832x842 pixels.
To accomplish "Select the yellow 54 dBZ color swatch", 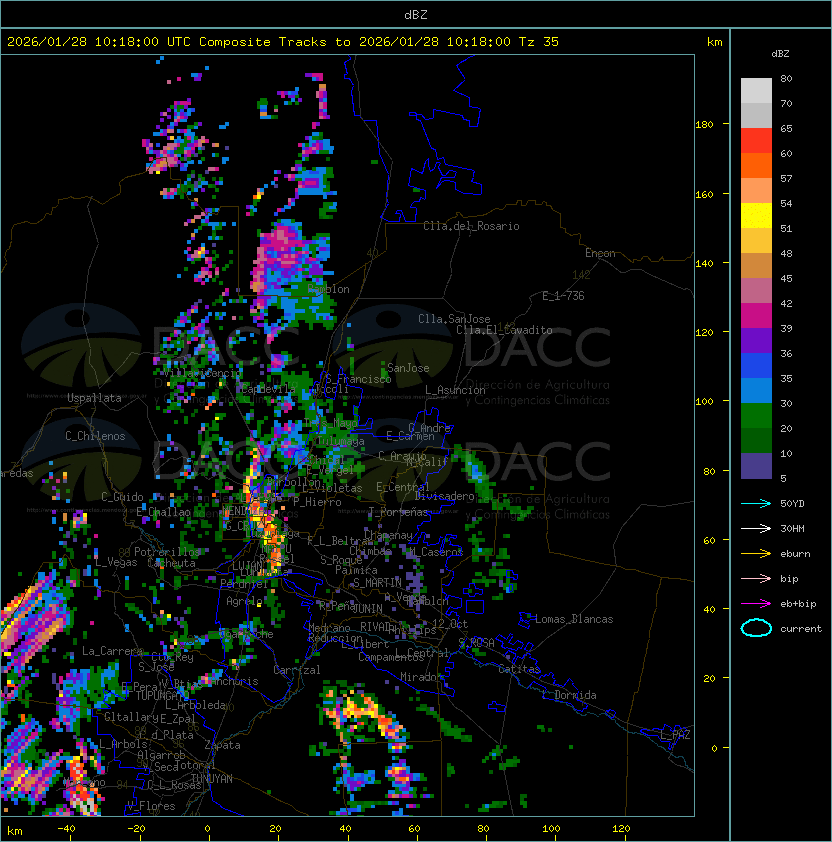I will click(756, 215).
